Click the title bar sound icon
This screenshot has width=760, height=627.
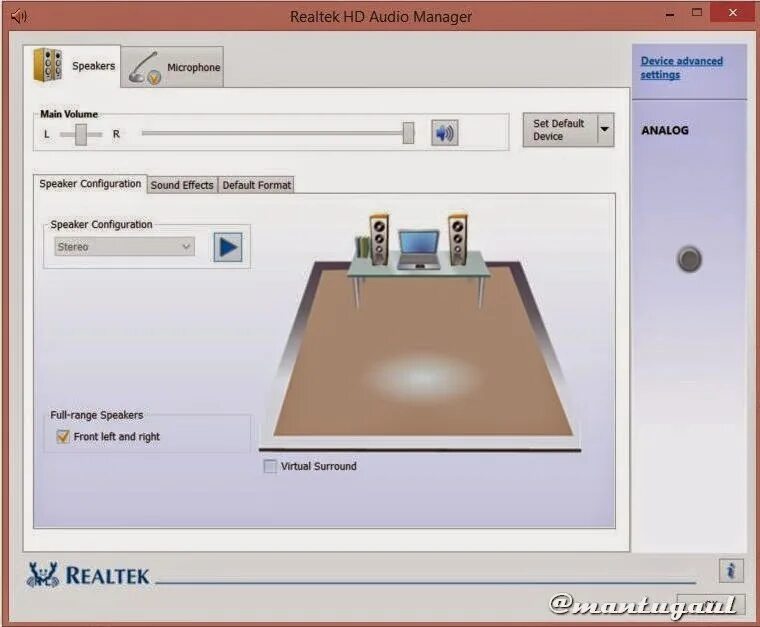tap(20, 16)
